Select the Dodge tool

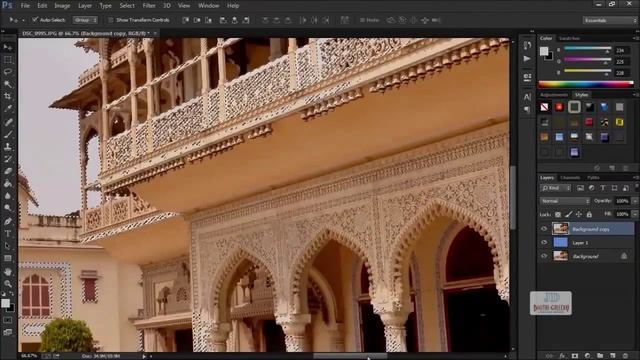[x=8, y=208]
